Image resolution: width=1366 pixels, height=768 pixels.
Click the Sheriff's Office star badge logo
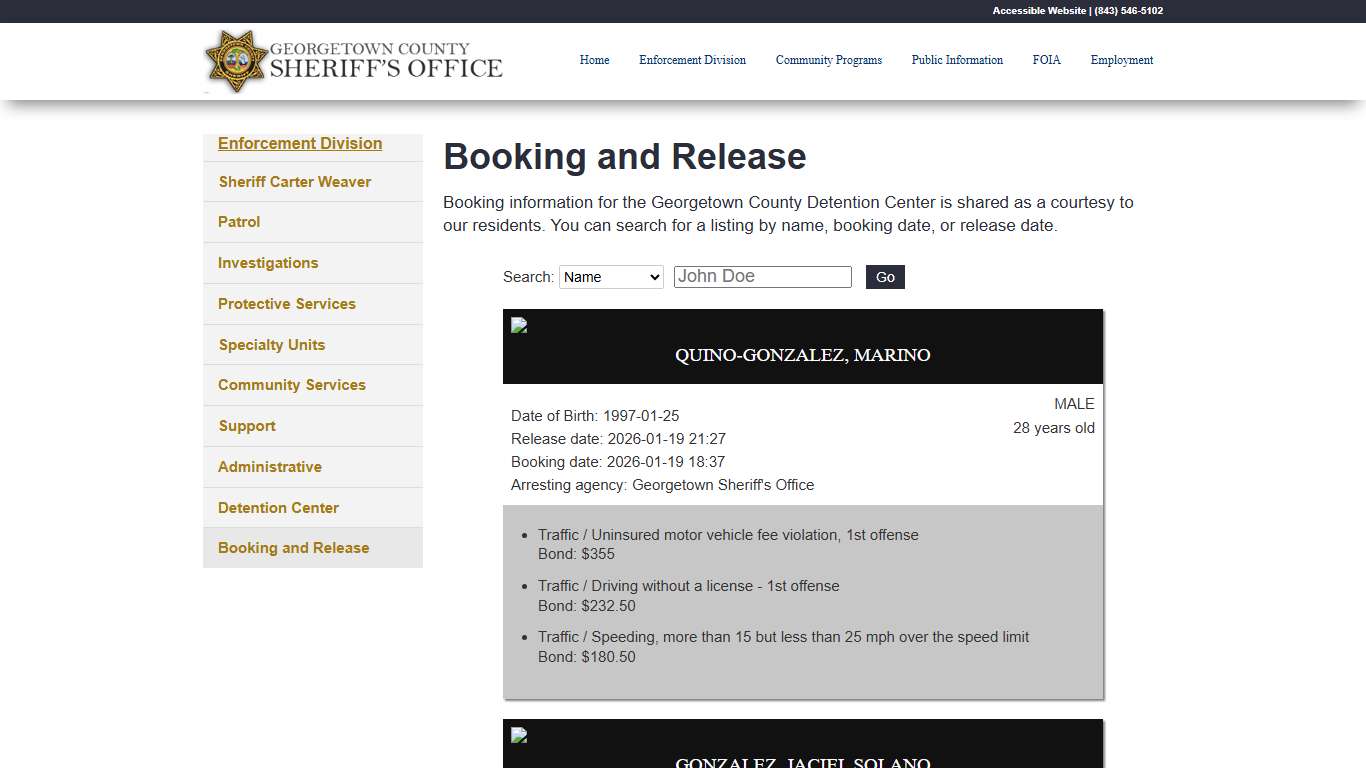click(236, 61)
